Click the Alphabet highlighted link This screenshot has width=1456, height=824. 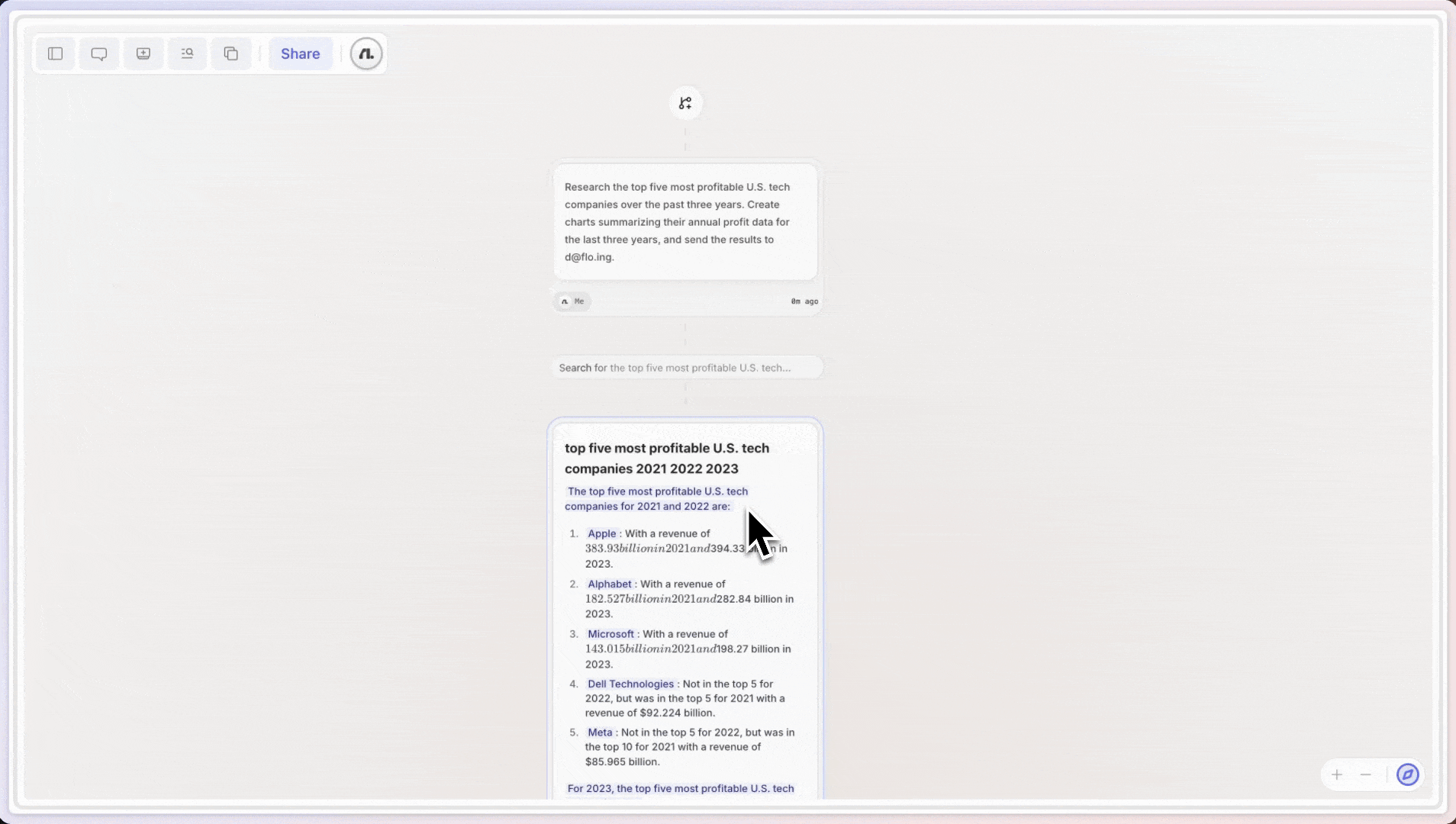click(x=609, y=584)
